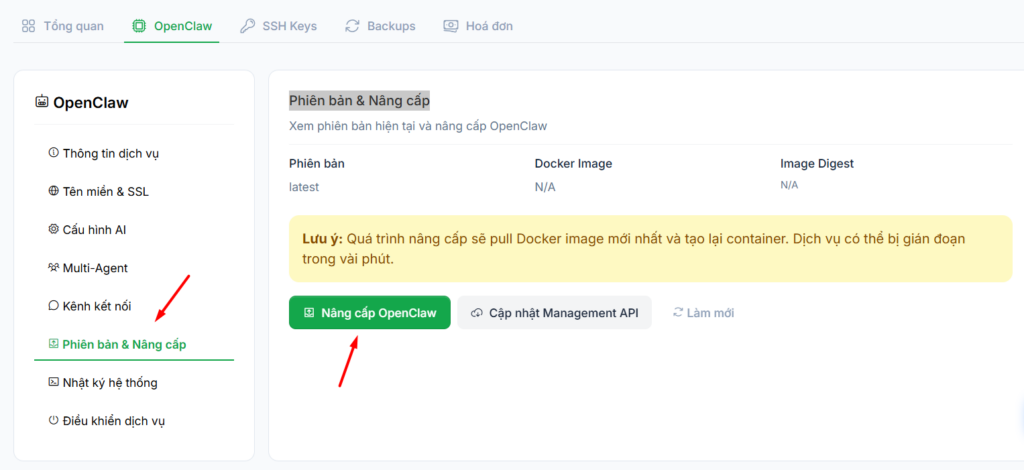The height and width of the screenshot is (470, 1024).
Task: Click the Docker Image label
Action: (573, 164)
